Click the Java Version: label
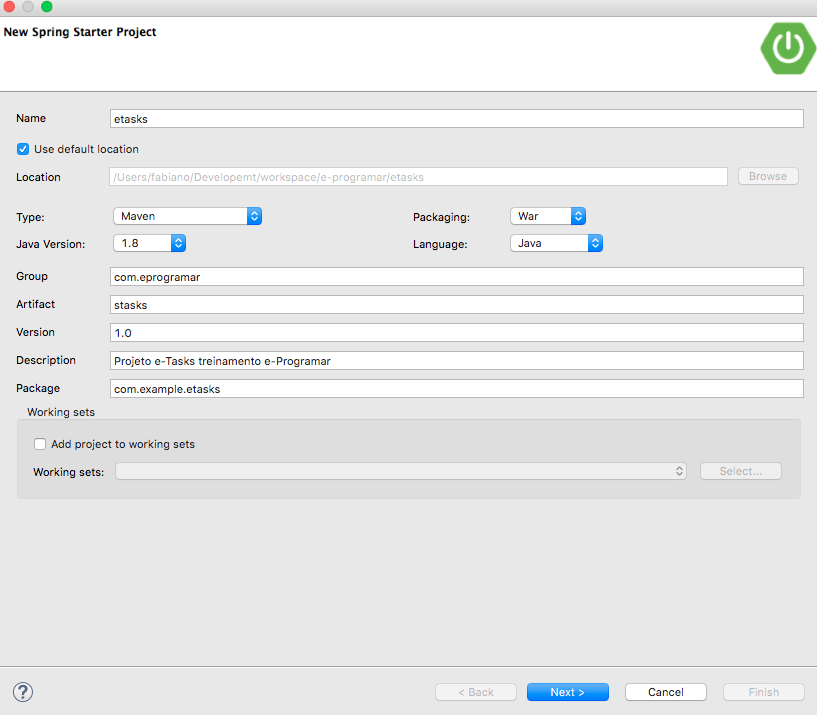The width and height of the screenshot is (817, 715). pos(51,244)
